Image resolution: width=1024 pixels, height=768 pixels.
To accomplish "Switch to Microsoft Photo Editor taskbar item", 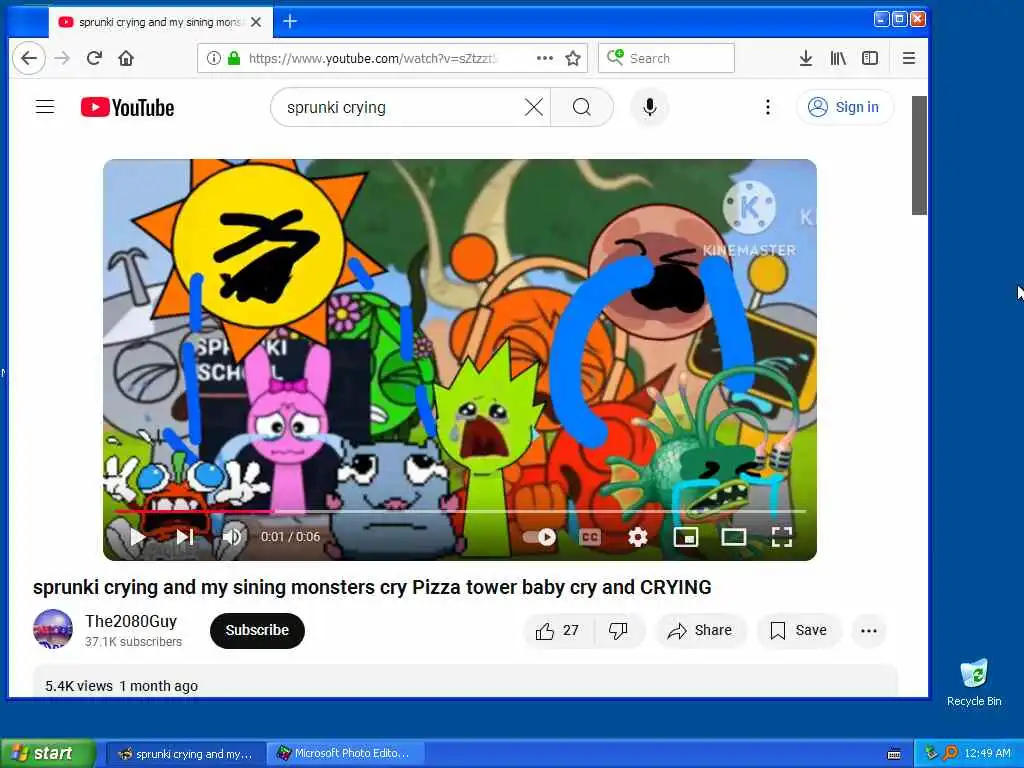I will [345, 754].
